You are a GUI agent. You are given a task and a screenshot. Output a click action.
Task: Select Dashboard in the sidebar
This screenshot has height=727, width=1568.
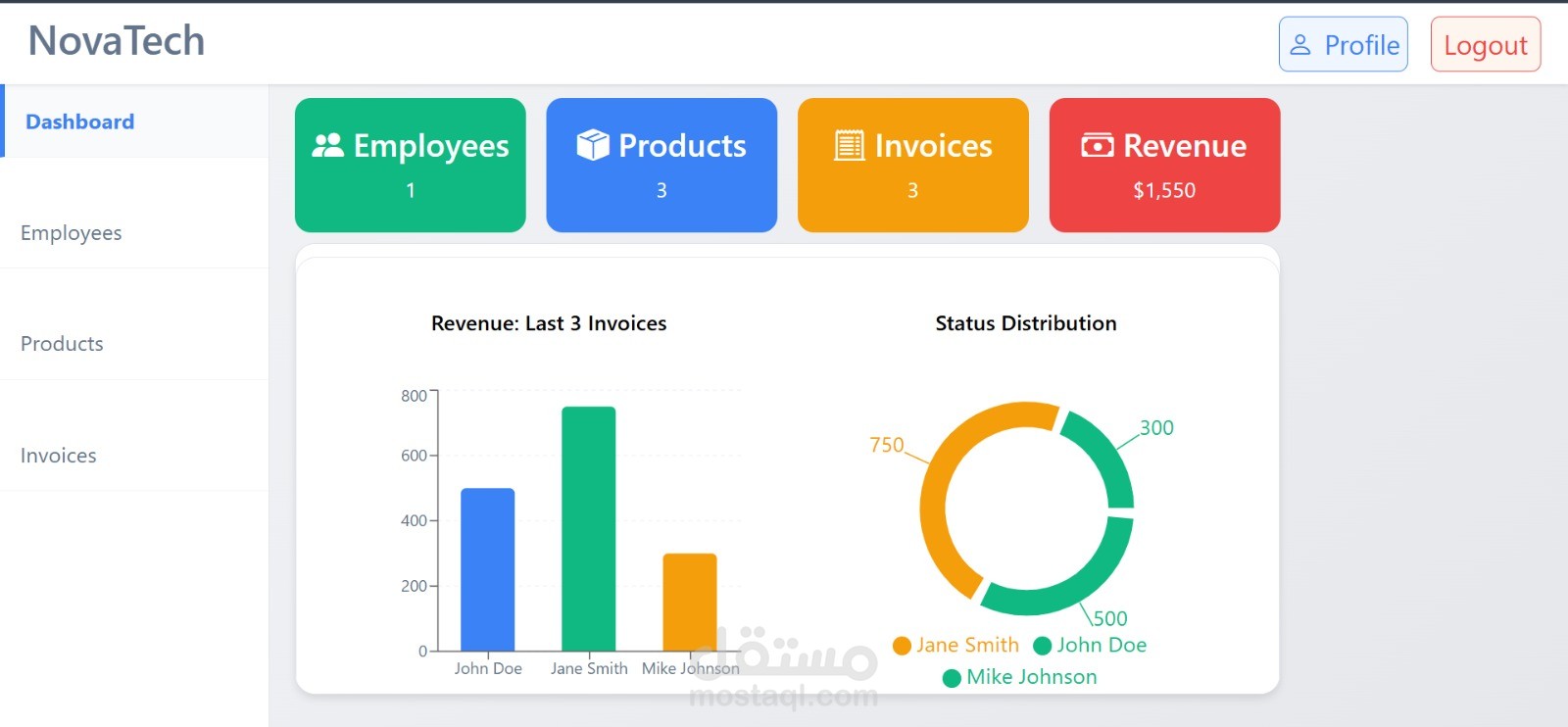(x=134, y=121)
